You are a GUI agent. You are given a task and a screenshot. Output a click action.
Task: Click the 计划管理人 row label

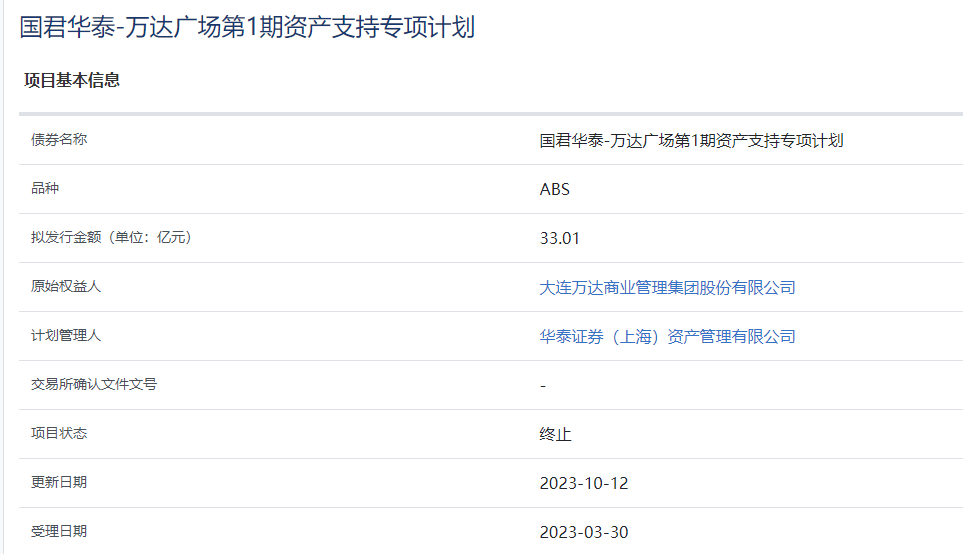[66, 335]
